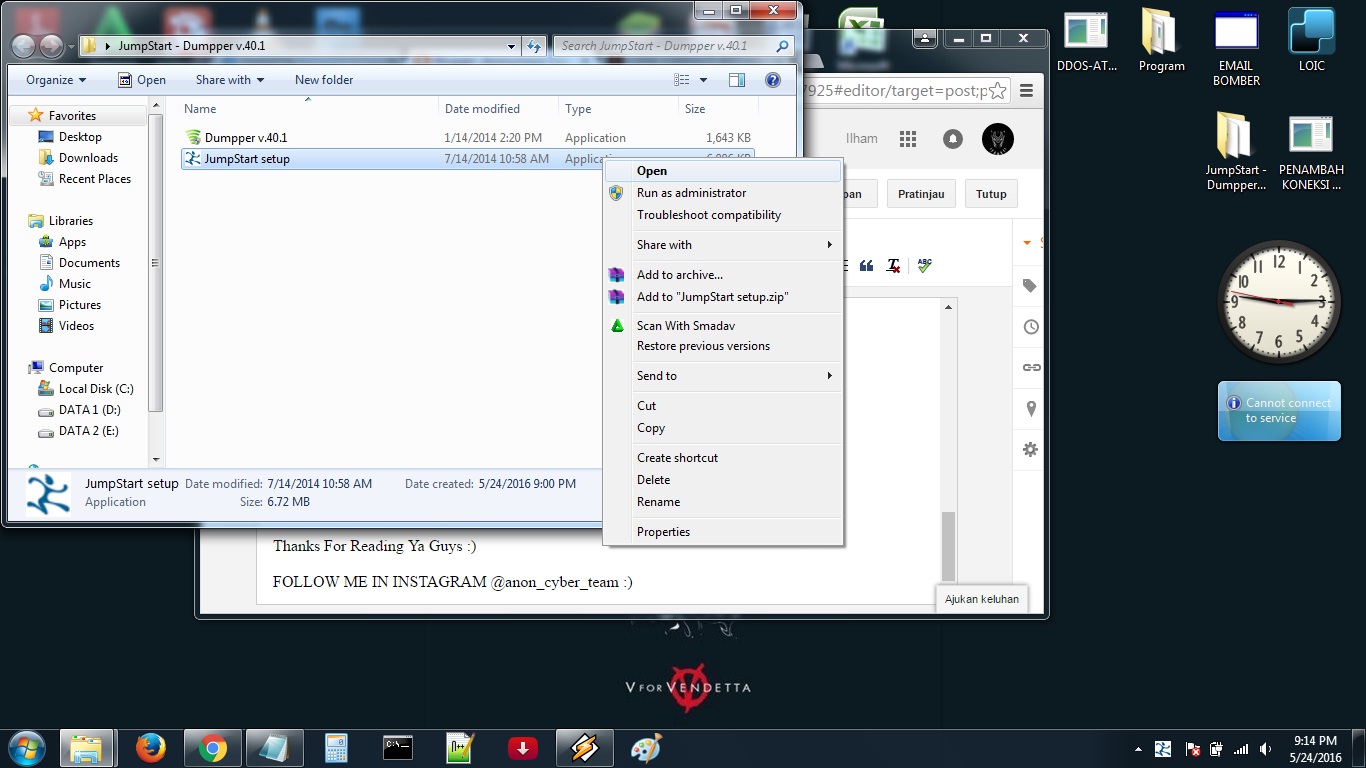
Task: Select Add to archive... option
Action: click(723, 275)
